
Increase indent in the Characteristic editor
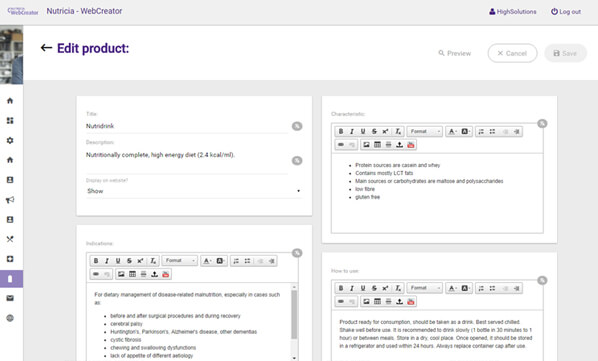pos(516,132)
